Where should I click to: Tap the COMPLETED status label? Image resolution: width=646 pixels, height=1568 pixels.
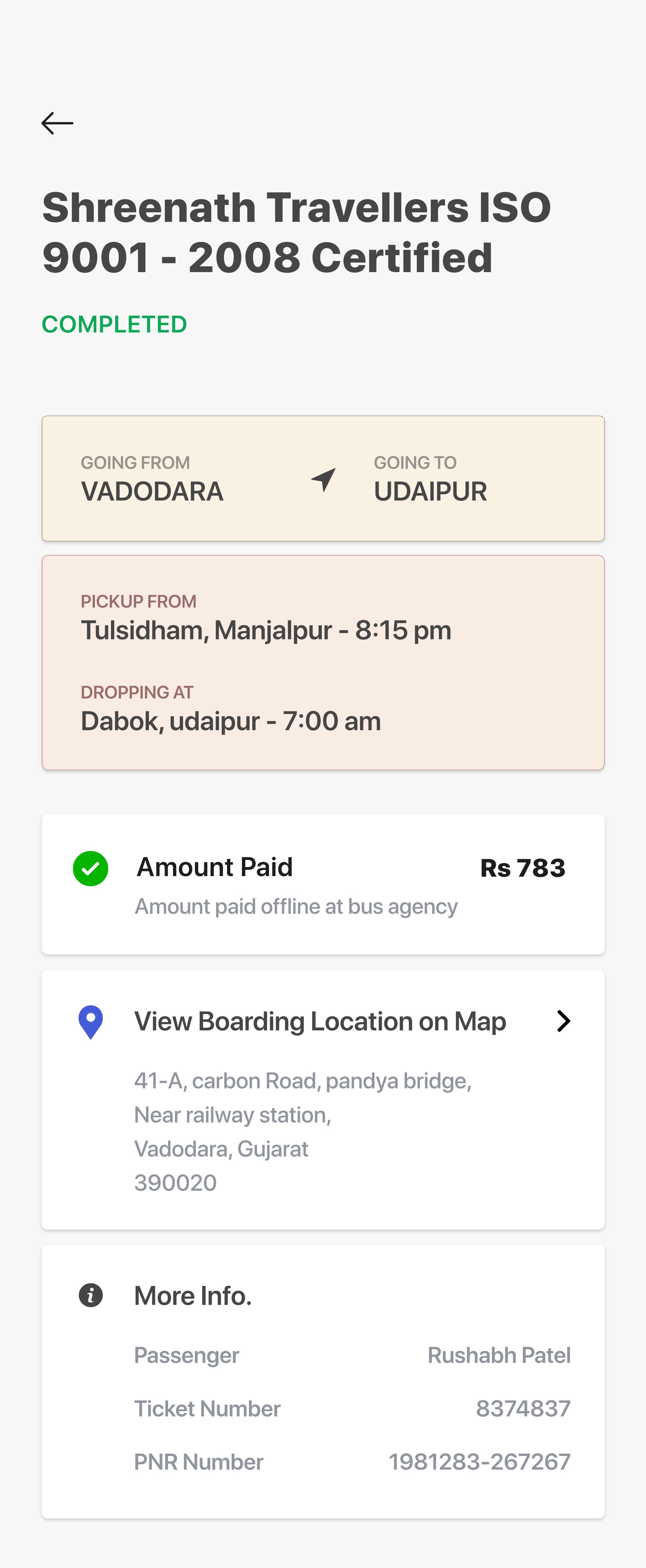pos(114,324)
